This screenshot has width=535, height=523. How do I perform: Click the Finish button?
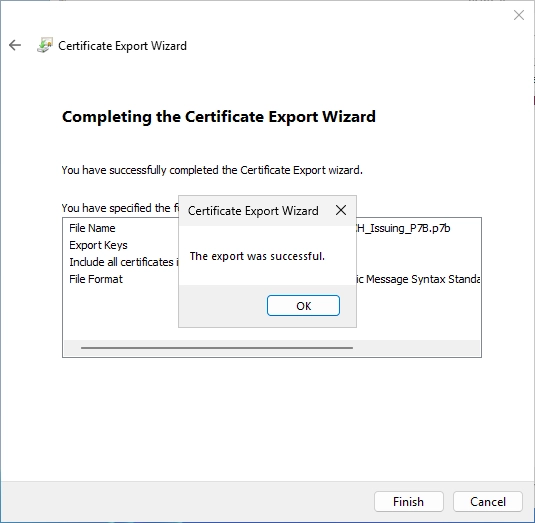[409, 502]
